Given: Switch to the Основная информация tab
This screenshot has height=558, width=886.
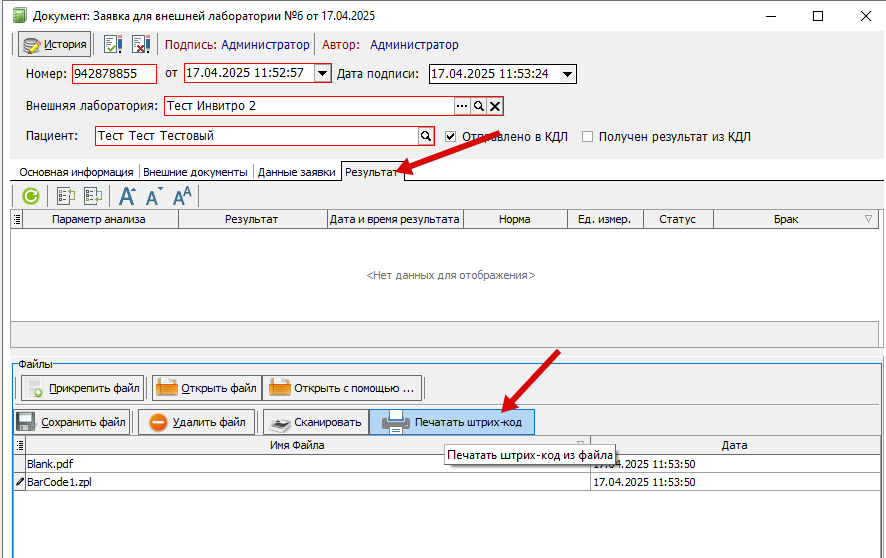Looking at the screenshot, I should click(76, 171).
